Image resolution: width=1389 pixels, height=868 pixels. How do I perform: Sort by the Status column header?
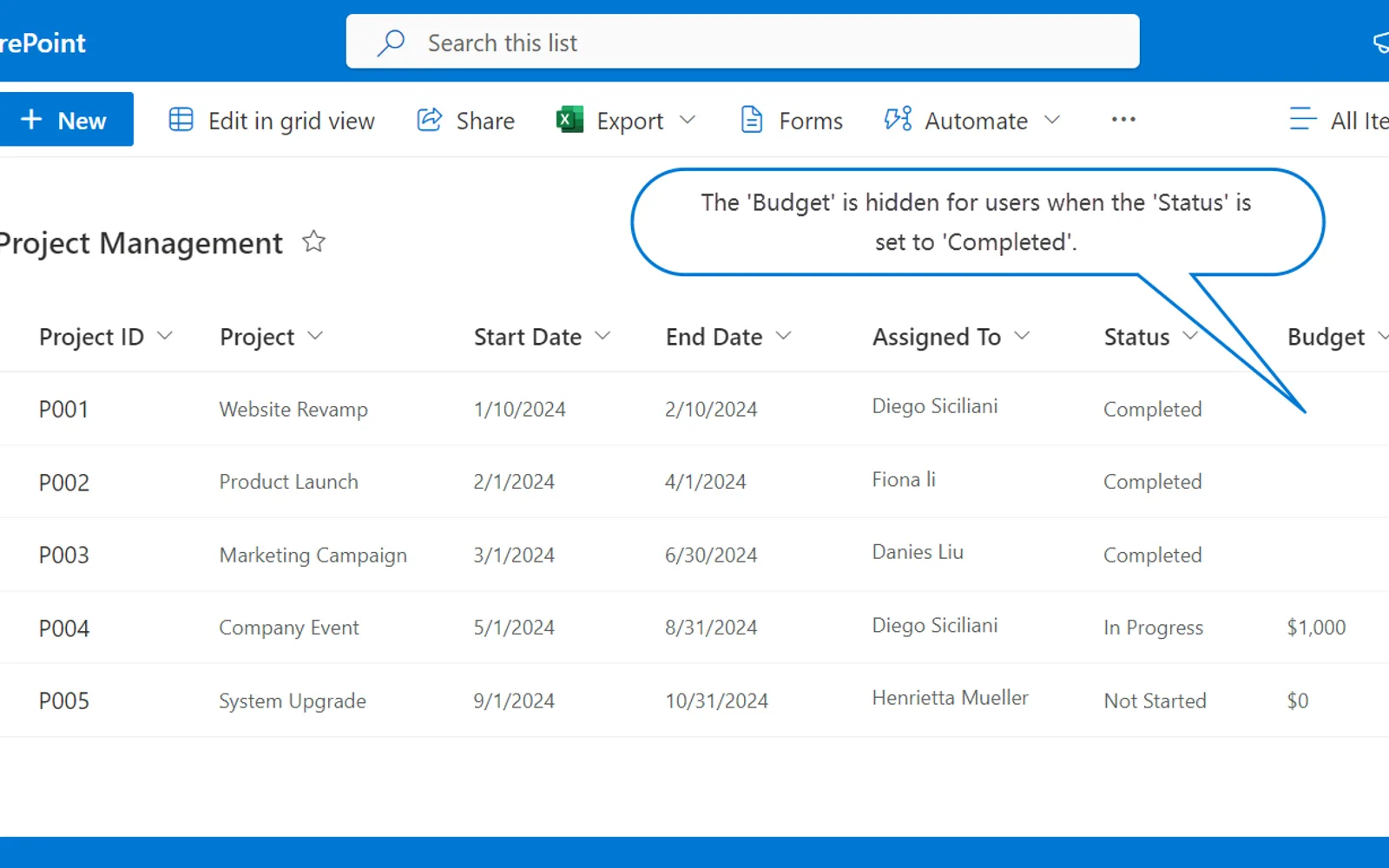1136,337
